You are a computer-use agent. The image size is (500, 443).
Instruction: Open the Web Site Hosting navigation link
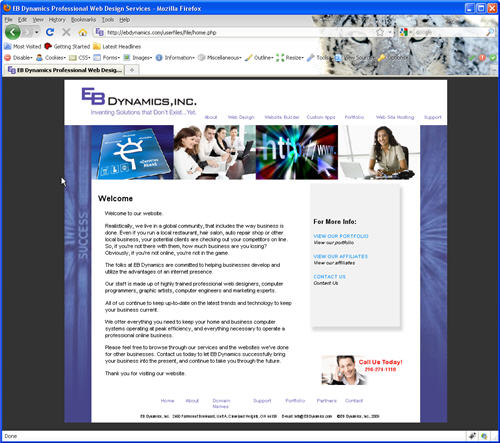pos(395,117)
